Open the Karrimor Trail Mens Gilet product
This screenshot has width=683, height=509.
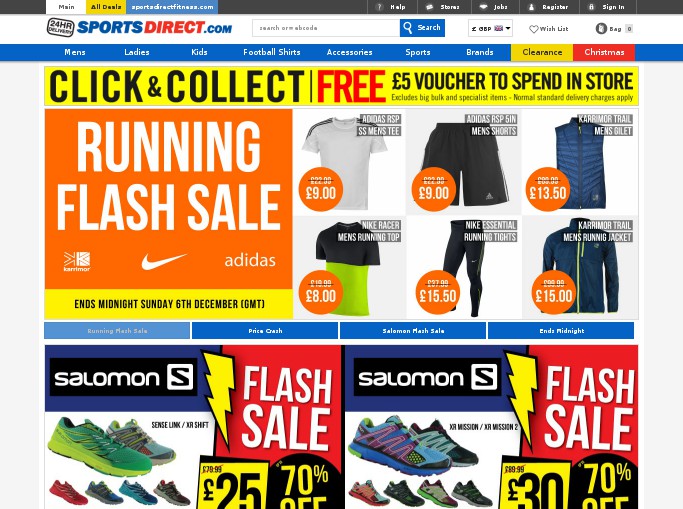tap(580, 162)
